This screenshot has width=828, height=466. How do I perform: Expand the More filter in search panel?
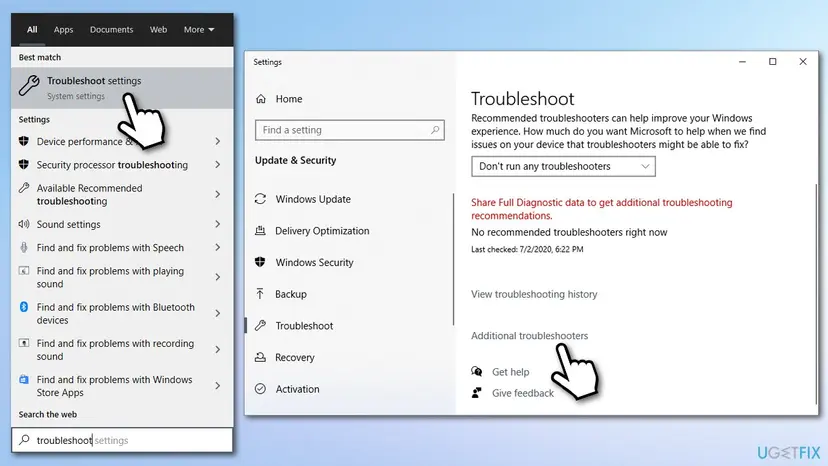[x=199, y=30]
